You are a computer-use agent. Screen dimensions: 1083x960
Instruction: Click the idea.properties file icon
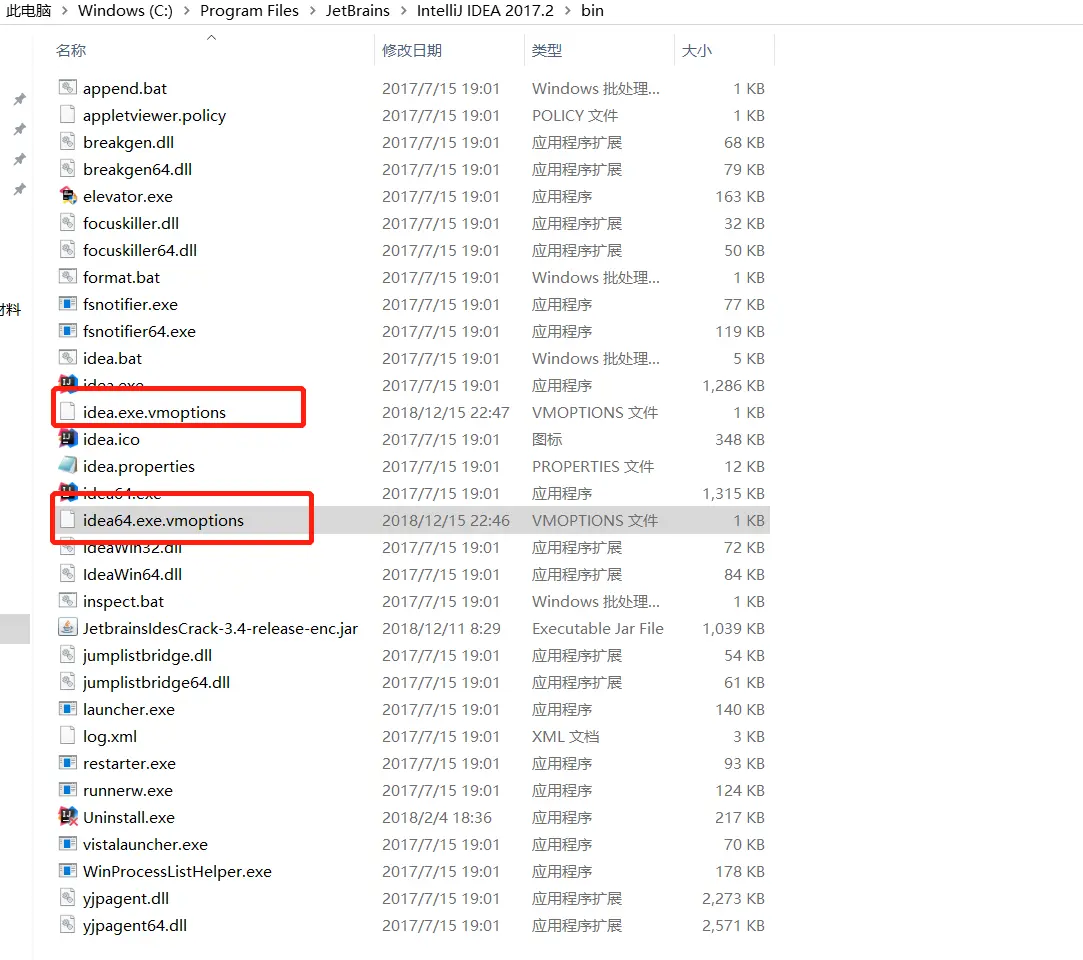click(x=68, y=465)
